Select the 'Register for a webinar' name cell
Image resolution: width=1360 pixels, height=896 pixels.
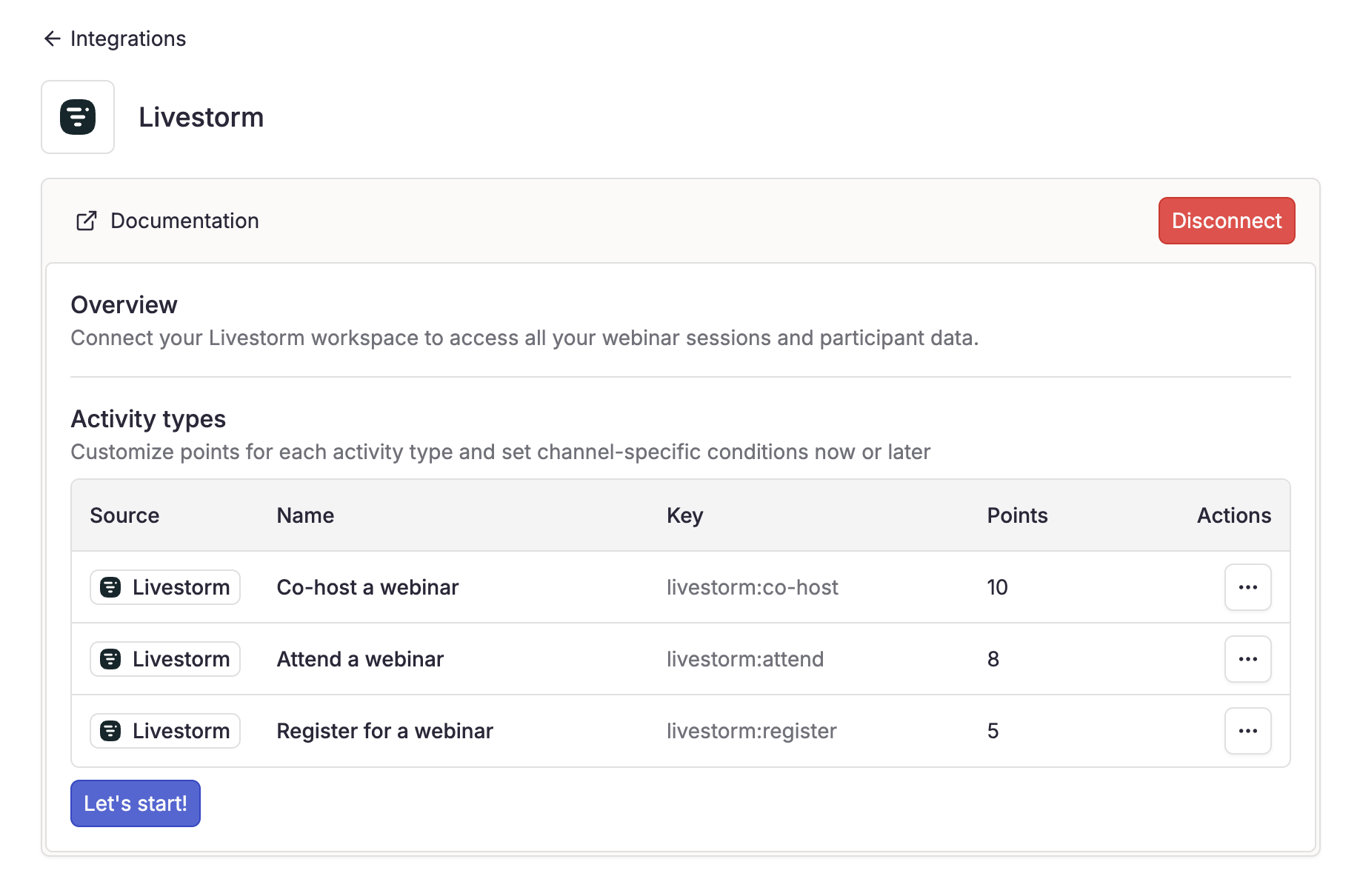tap(384, 731)
